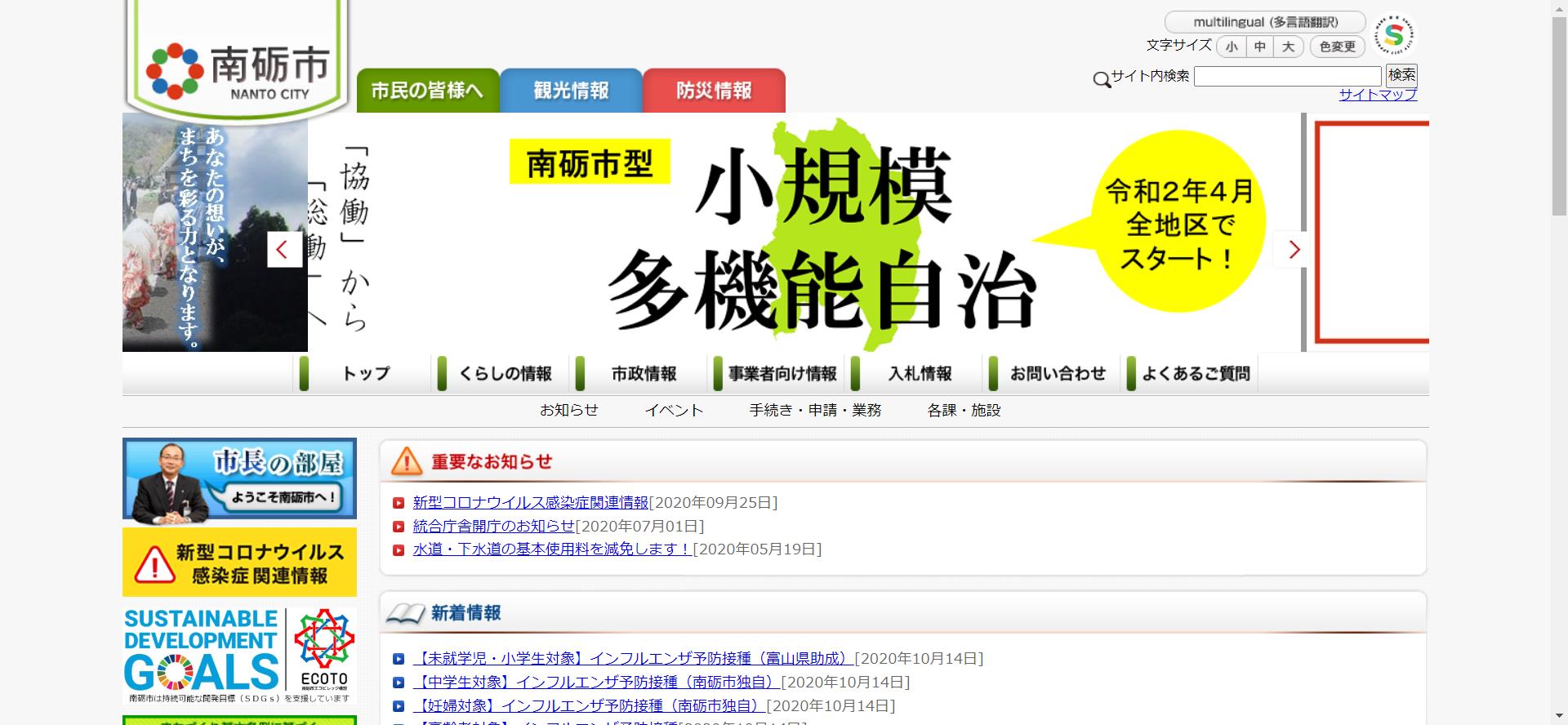
Task: Set text size to large (大)
Action: coord(1288,47)
